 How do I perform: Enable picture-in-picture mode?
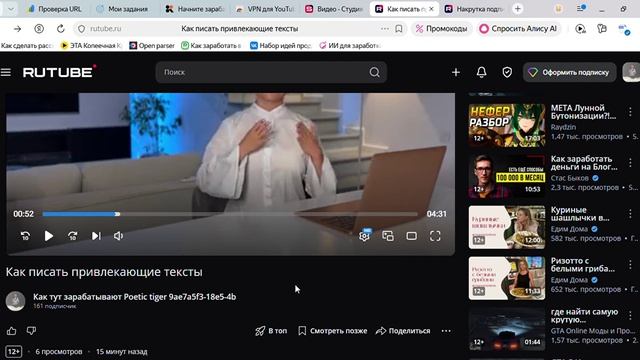click(x=388, y=236)
